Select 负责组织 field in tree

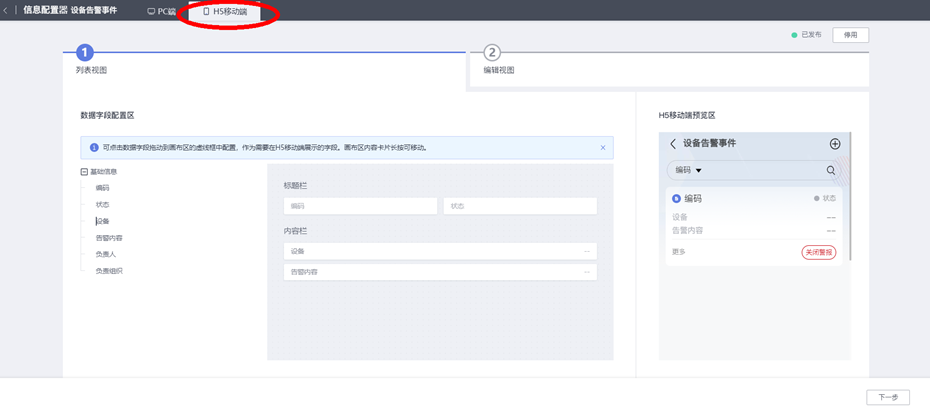(109, 271)
